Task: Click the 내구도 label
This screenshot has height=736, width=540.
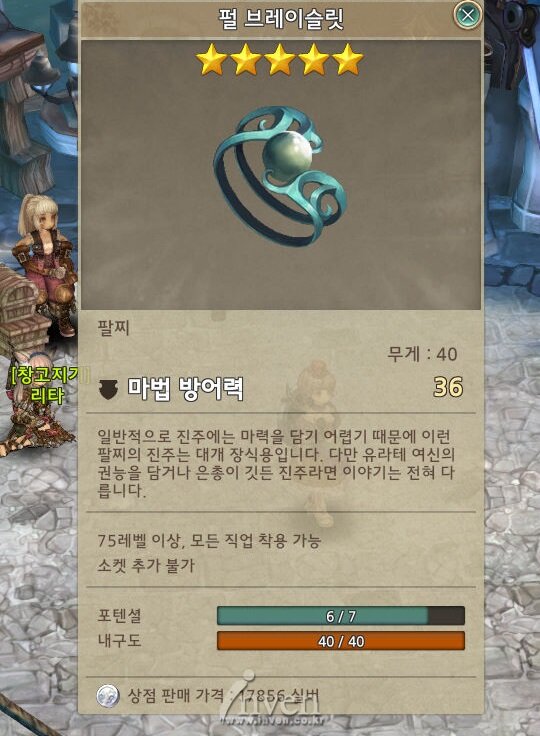Action: point(119,640)
